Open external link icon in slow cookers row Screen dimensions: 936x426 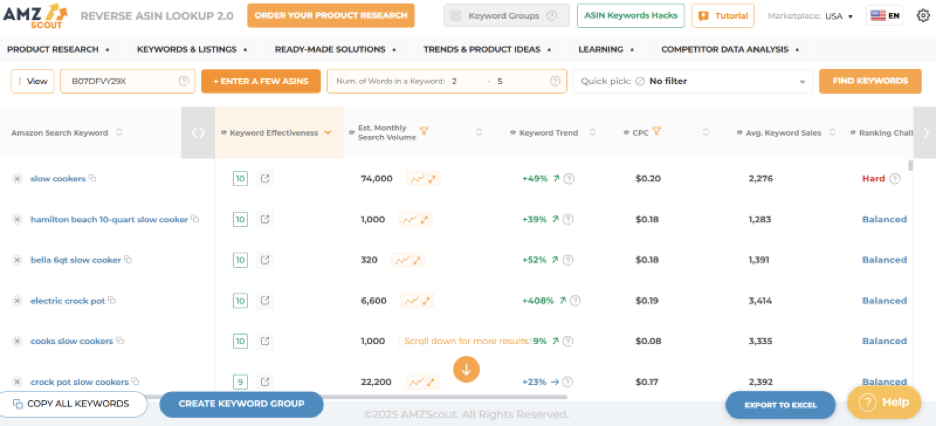click(265, 179)
